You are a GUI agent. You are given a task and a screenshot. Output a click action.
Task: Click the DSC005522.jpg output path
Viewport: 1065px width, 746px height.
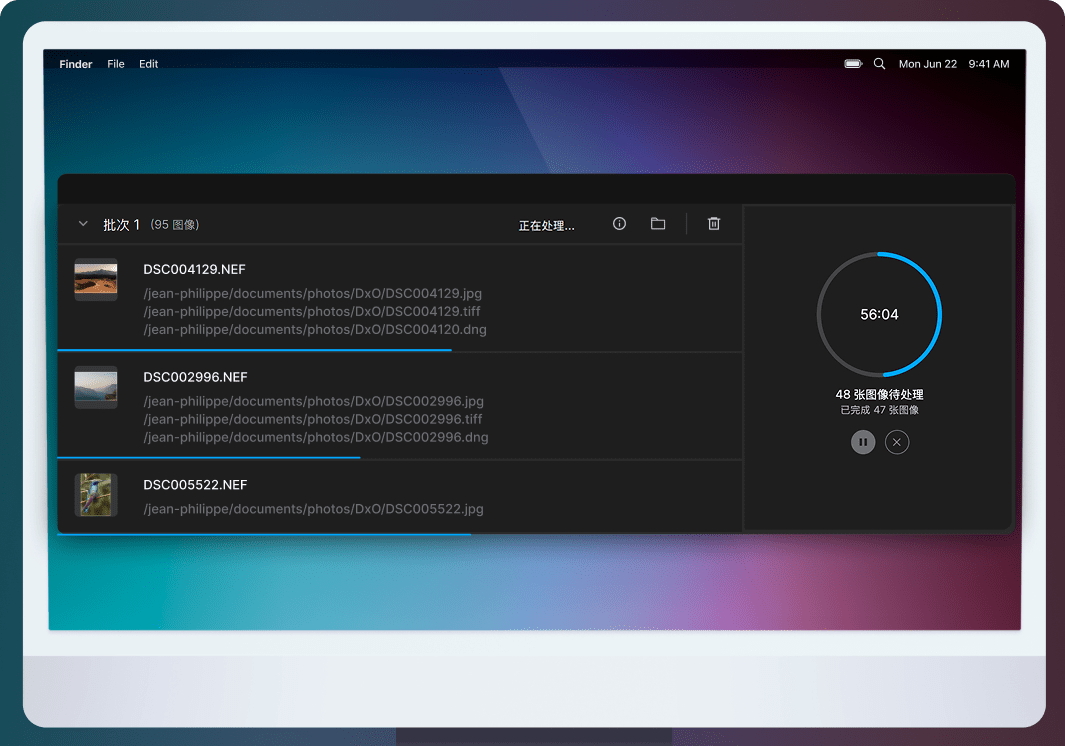coord(313,509)
